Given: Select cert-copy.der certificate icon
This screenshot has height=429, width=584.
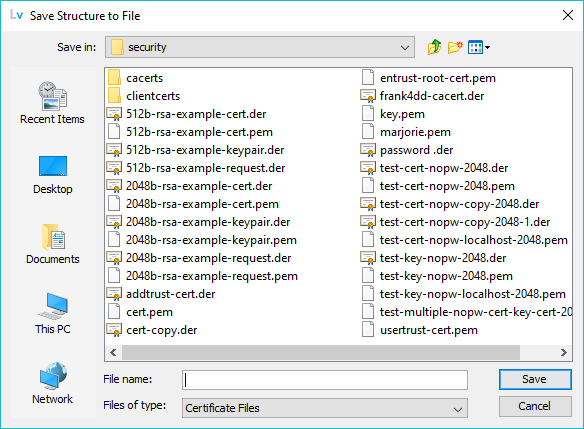Looking at the screenshot, I should 114,330.
